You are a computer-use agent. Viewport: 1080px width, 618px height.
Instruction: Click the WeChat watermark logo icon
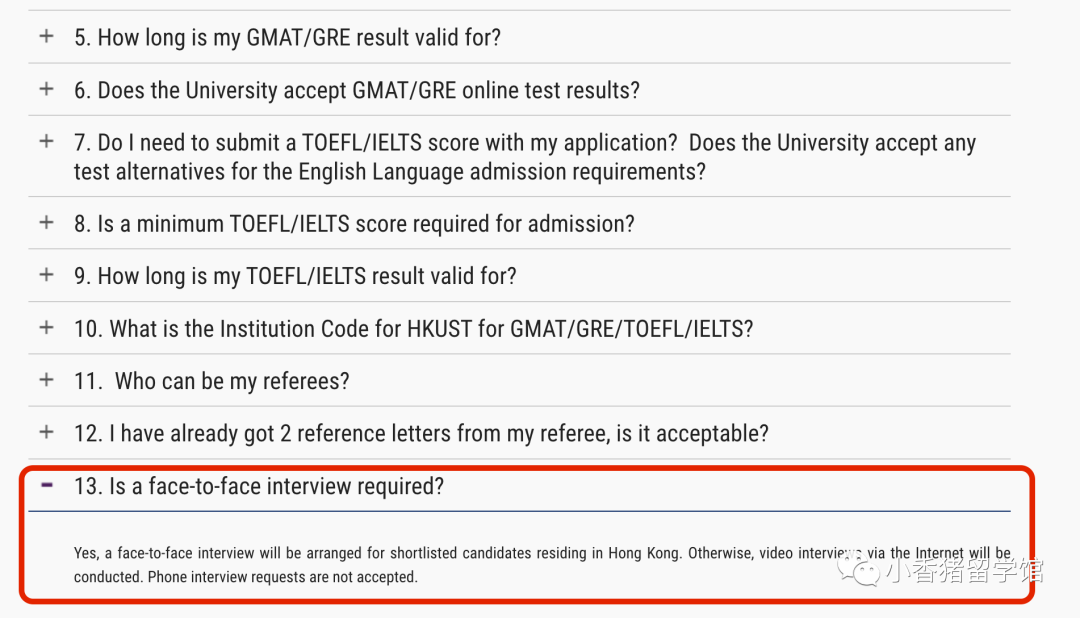858,570
